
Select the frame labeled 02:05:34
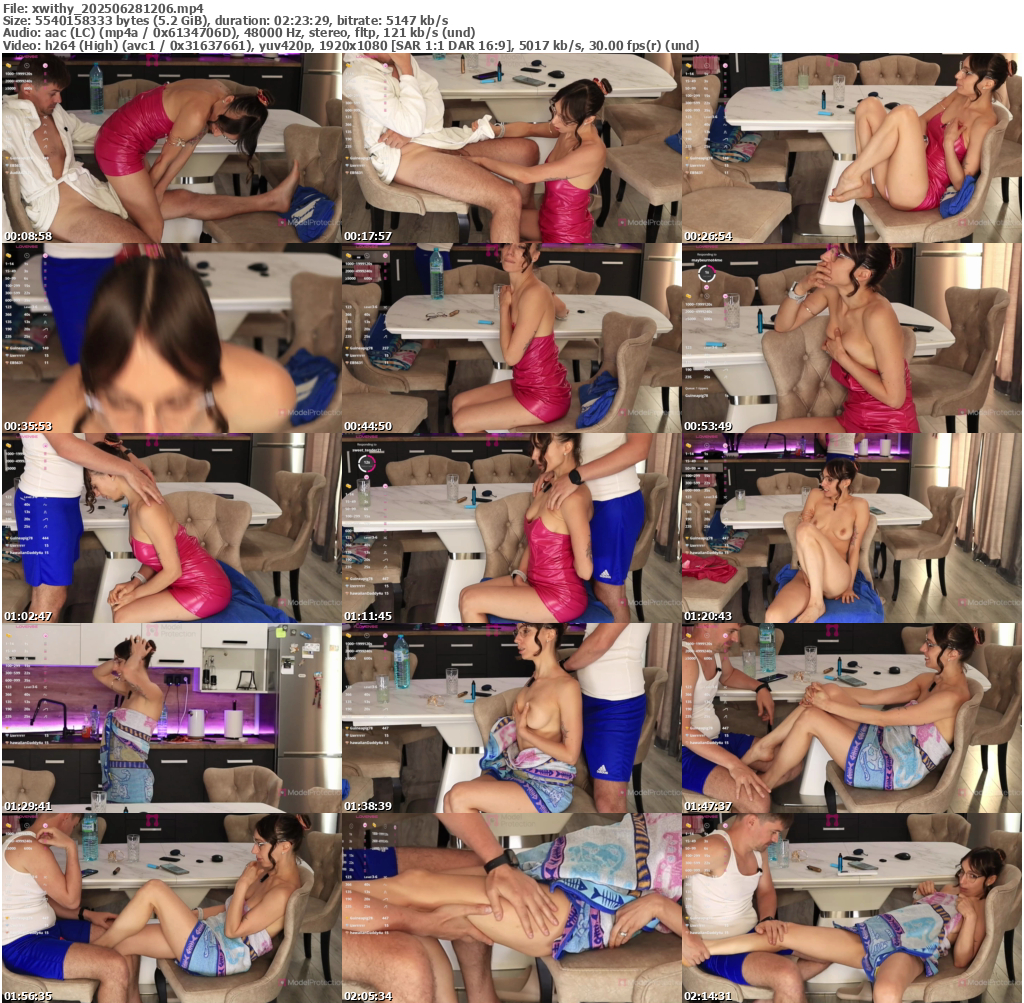[511, 908]
